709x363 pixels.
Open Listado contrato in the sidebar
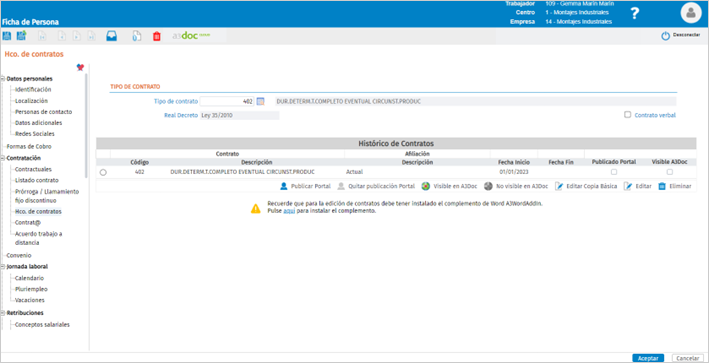(37, 180)
